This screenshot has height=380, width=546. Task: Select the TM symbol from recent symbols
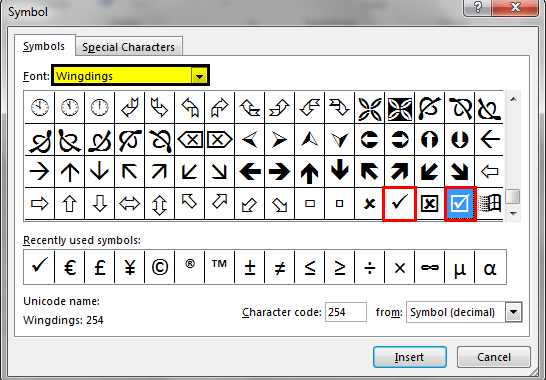click(220, 267)
